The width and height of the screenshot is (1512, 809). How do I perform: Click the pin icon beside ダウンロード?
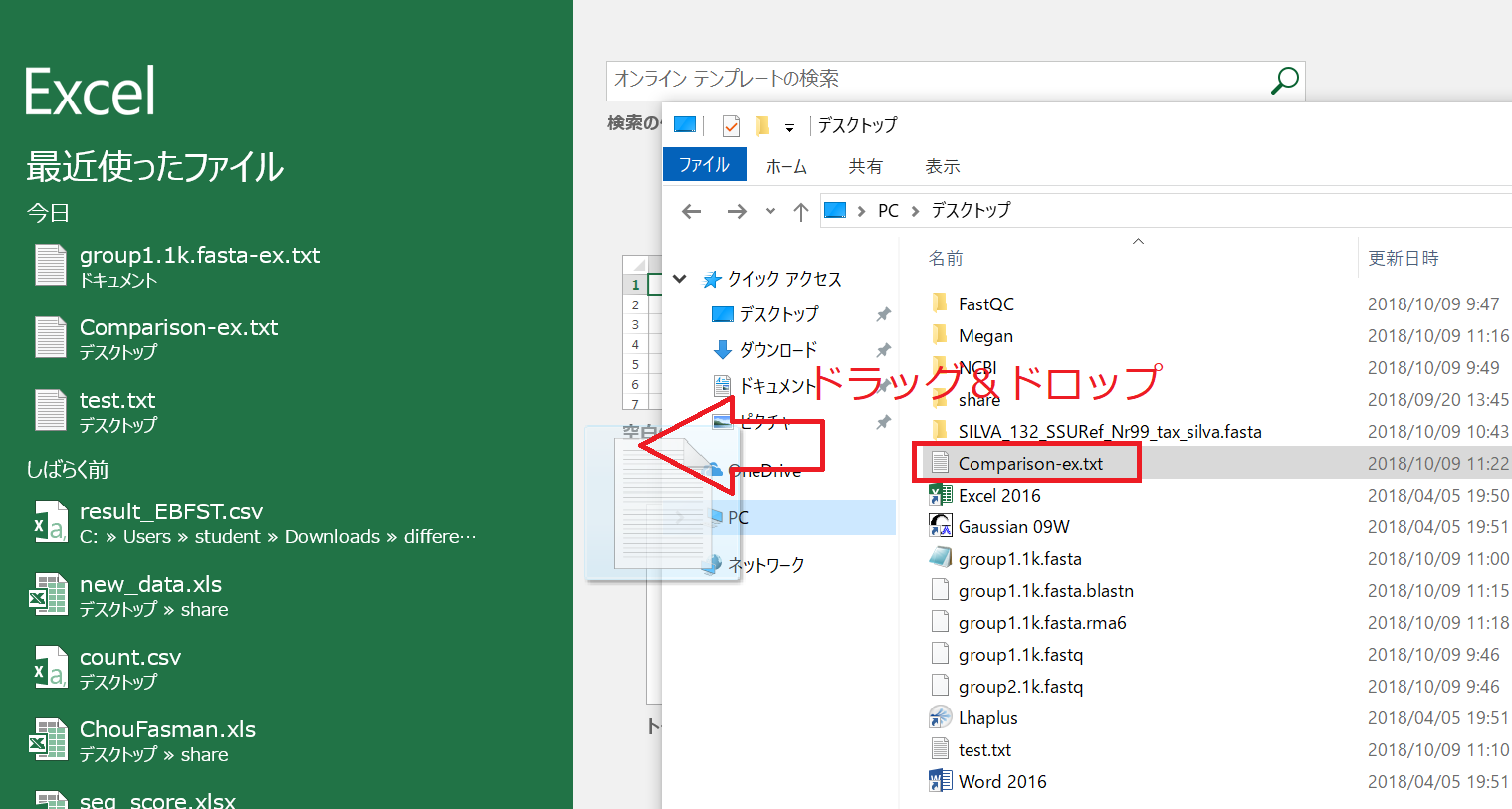tap(883, 350)
